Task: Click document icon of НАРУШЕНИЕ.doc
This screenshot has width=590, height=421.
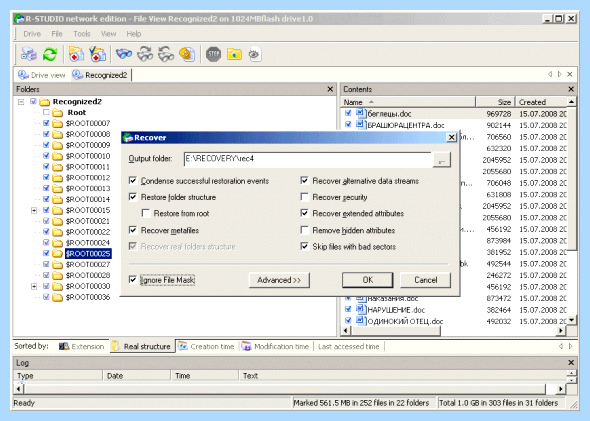Action: point(361,310)
